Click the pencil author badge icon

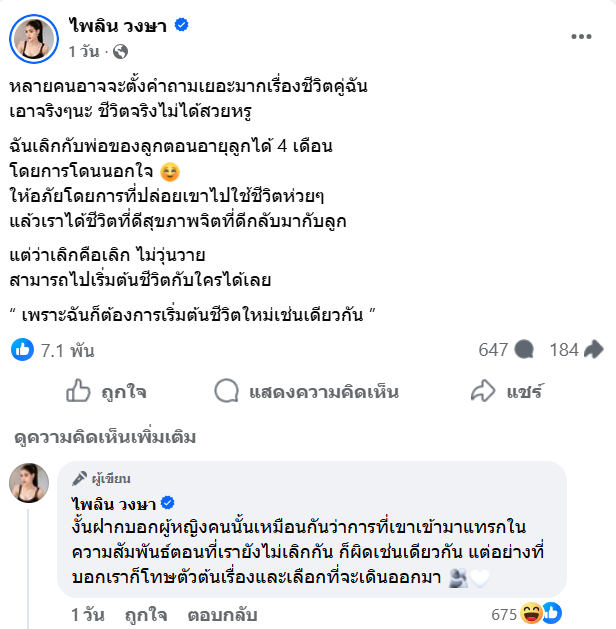tap(79, 479)
